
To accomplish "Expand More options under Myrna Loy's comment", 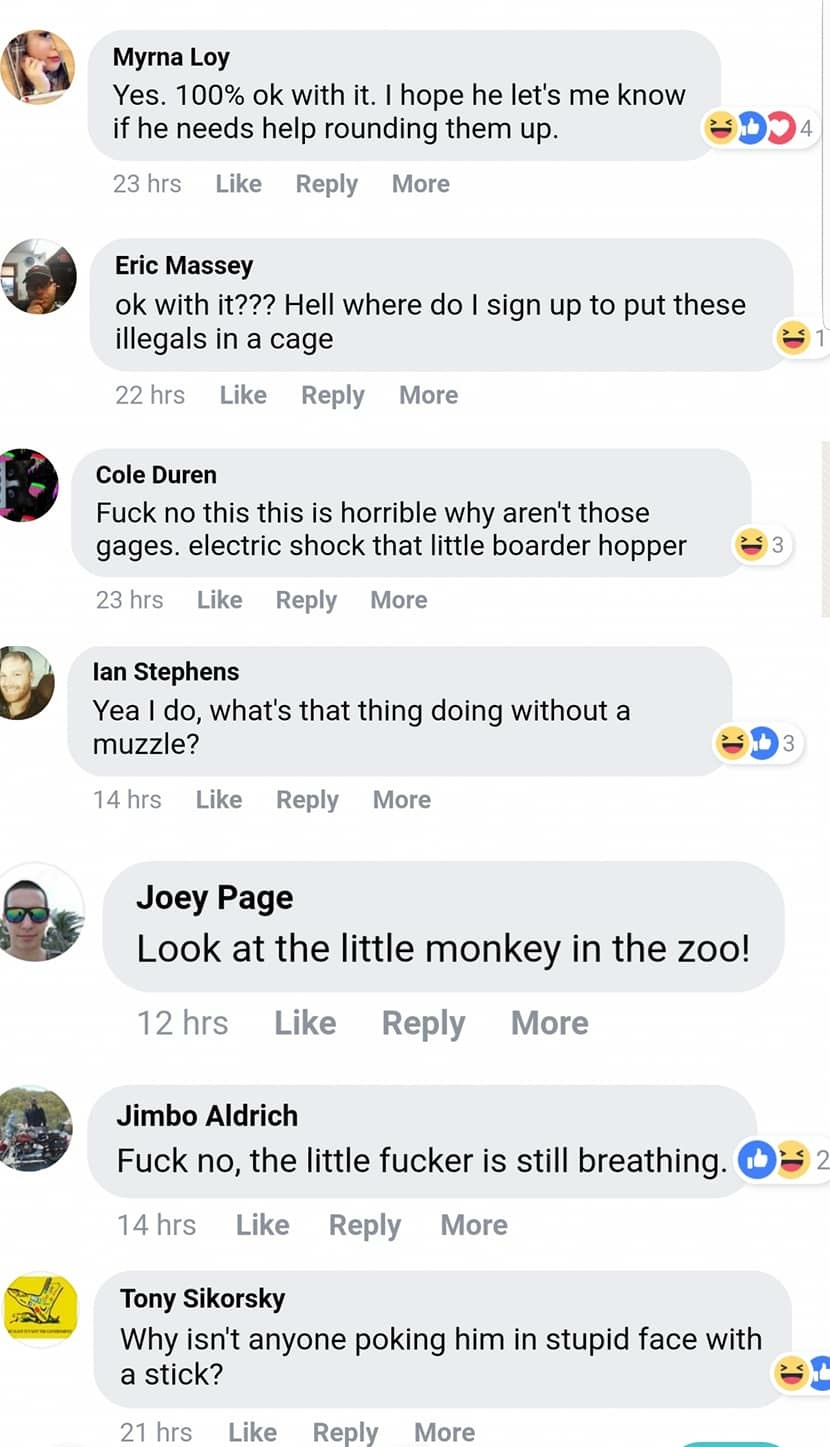I will coord(420,184).
